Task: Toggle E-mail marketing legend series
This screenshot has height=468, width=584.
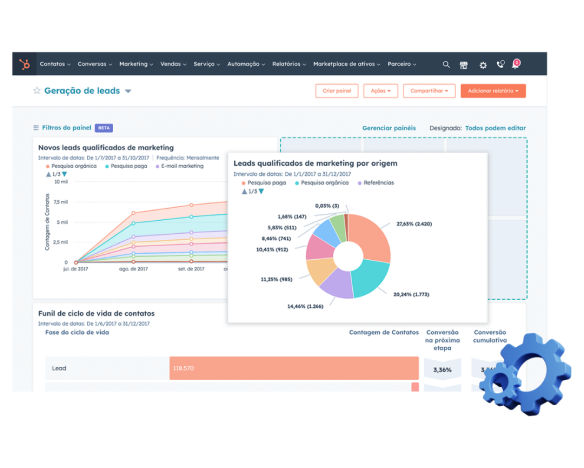Action: [x=180, y=166]
